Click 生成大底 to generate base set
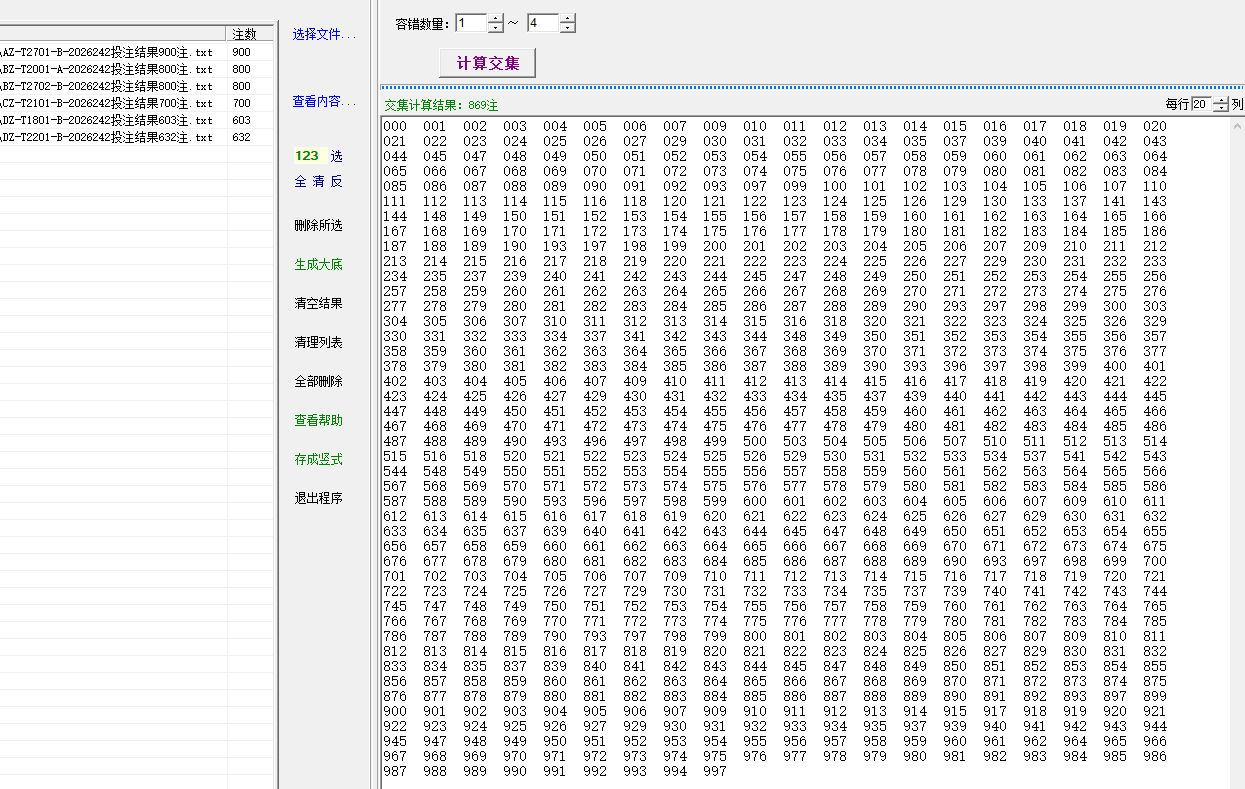 click(318, 264)
